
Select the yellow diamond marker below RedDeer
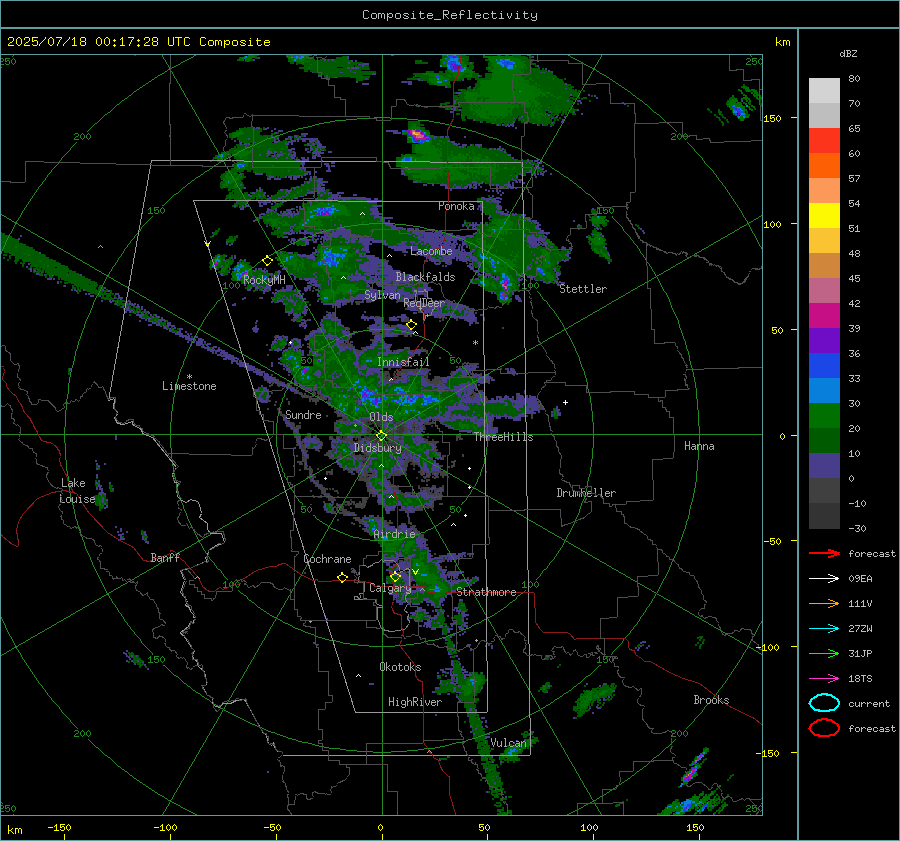(411, 325)
